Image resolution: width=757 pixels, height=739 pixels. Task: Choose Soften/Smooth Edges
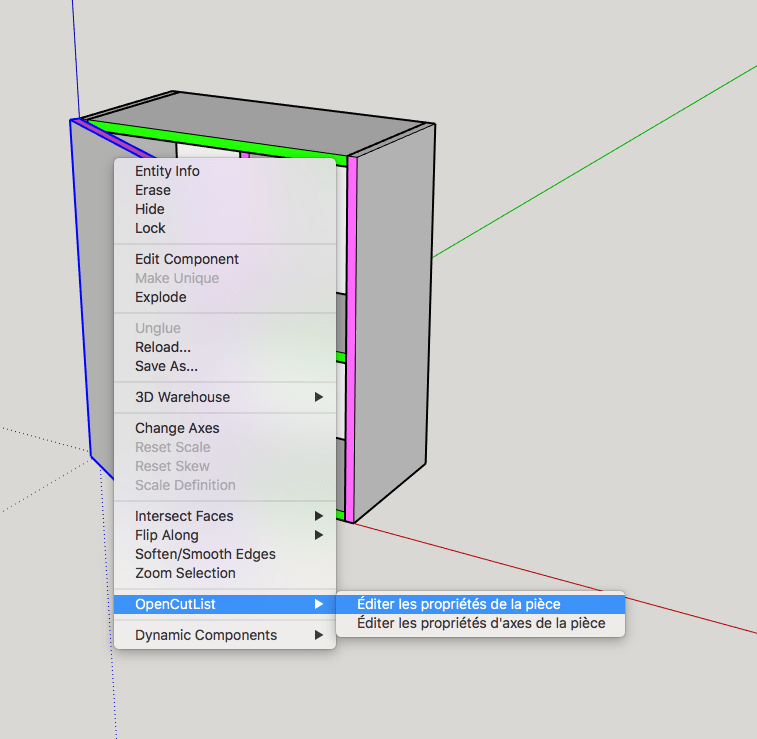[224, 554]
